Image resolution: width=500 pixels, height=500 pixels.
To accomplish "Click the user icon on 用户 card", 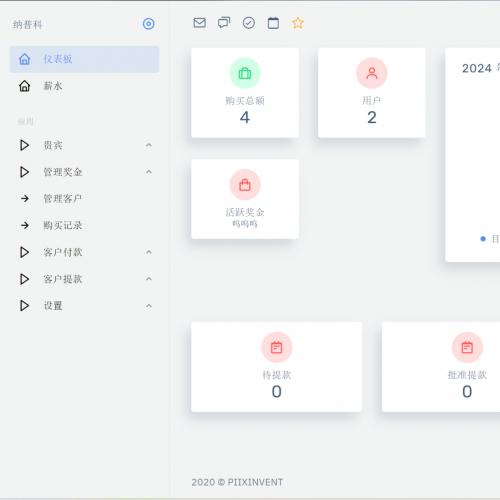I will tap(372, 73).
